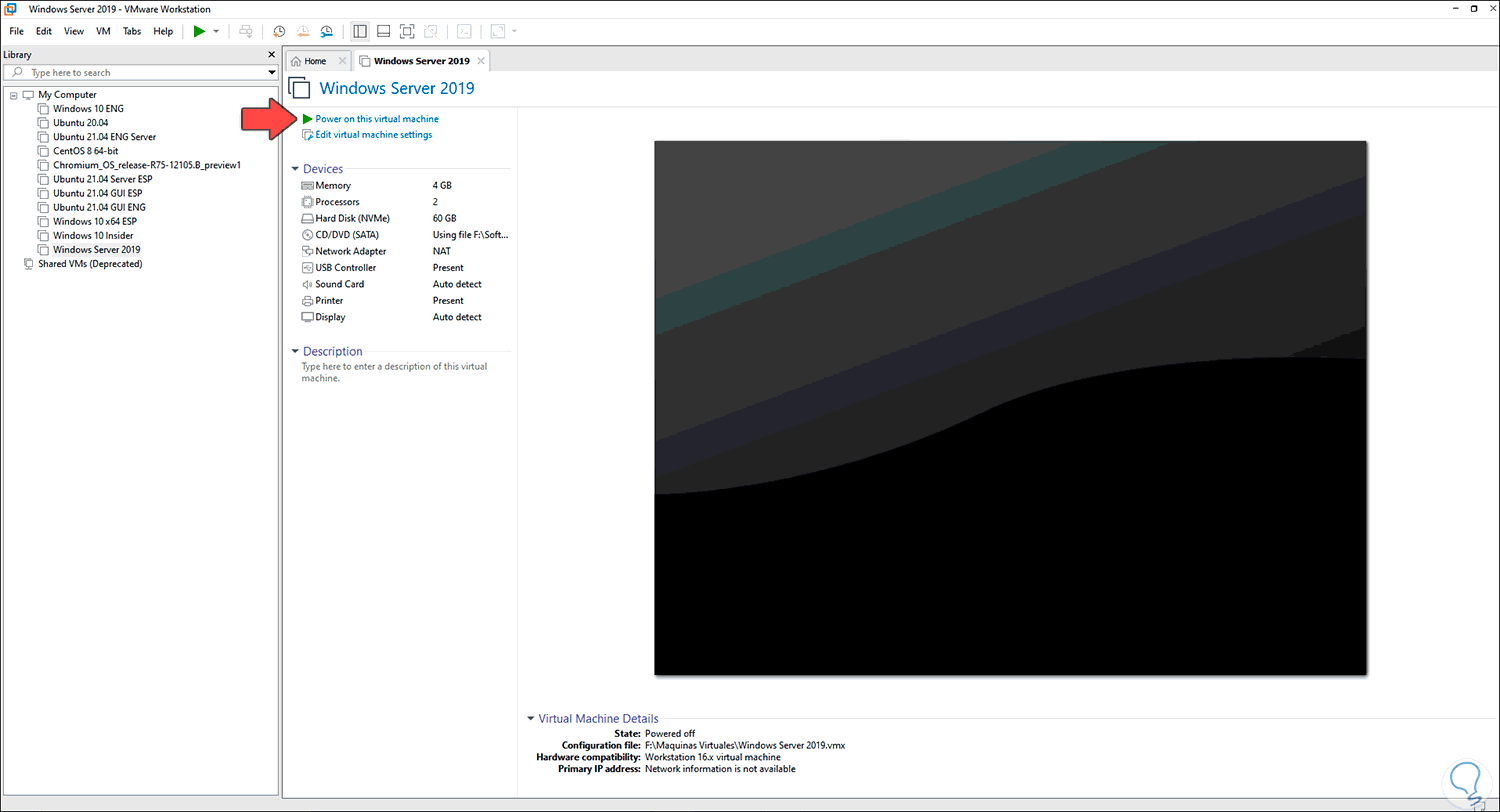Screen dimensions: 1500x812
Task: Select Ubuntu 21.04 GUI ESP VM
Action: click(x=98, y=193)
